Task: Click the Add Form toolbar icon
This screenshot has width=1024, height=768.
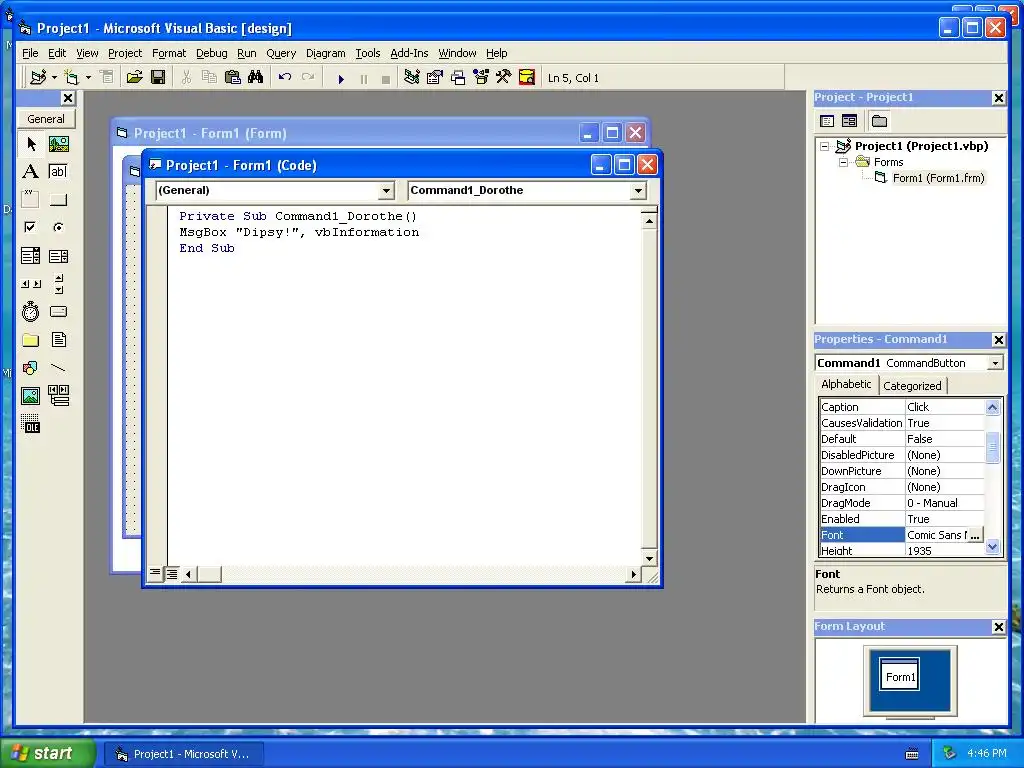Action: [x=71, y=78]
